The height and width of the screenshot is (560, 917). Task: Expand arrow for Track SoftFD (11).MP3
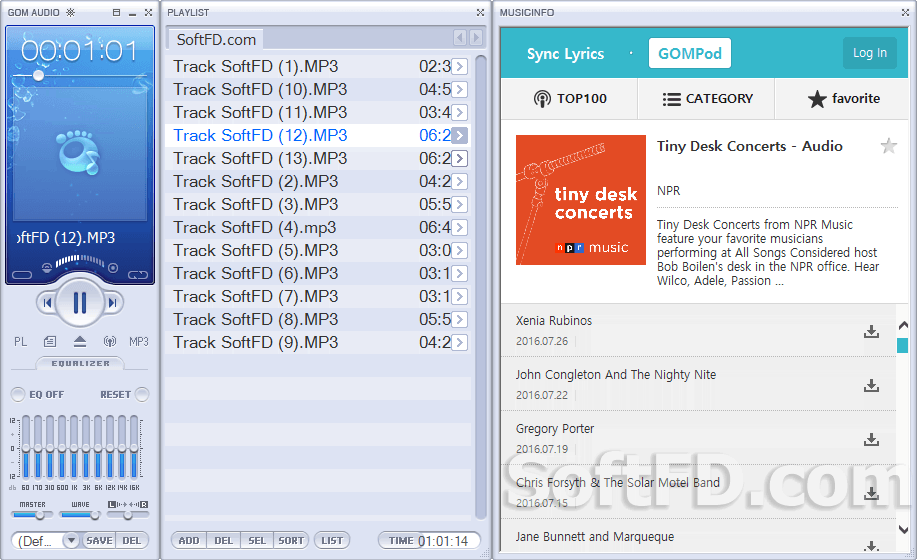click(460, 112)
